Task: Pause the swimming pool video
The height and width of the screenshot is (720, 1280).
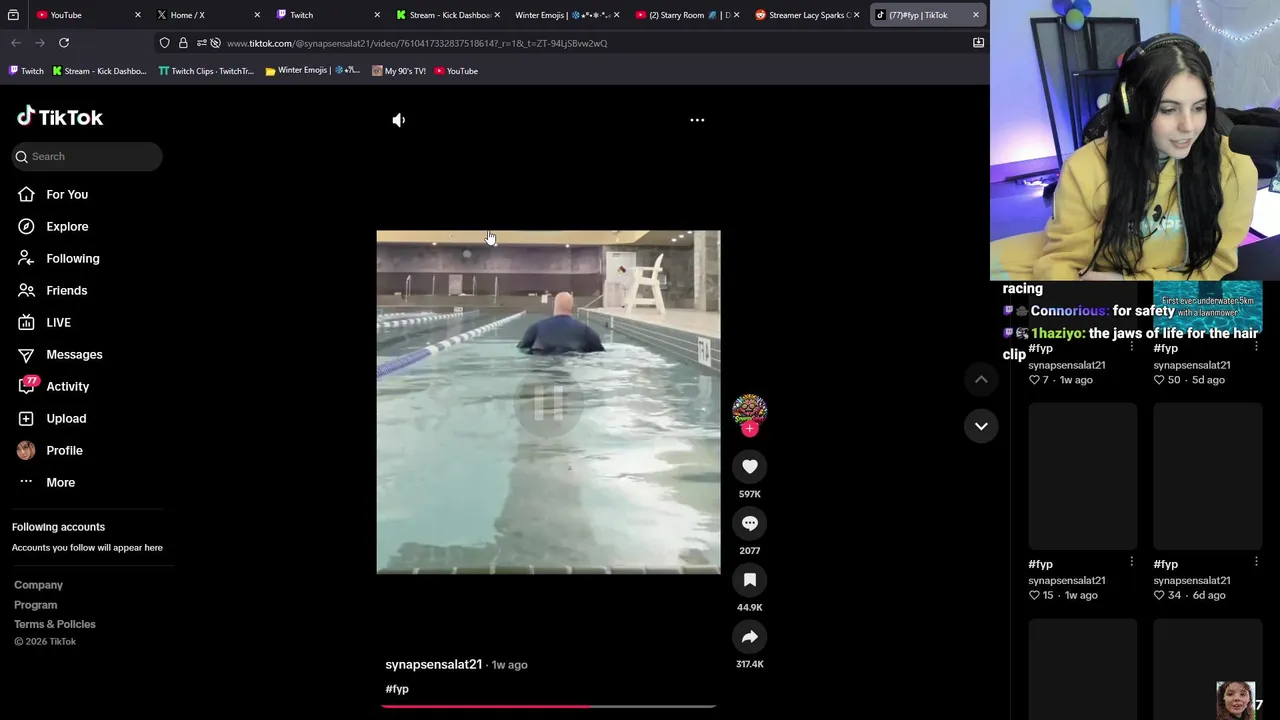Action: (x=548, y=402)
